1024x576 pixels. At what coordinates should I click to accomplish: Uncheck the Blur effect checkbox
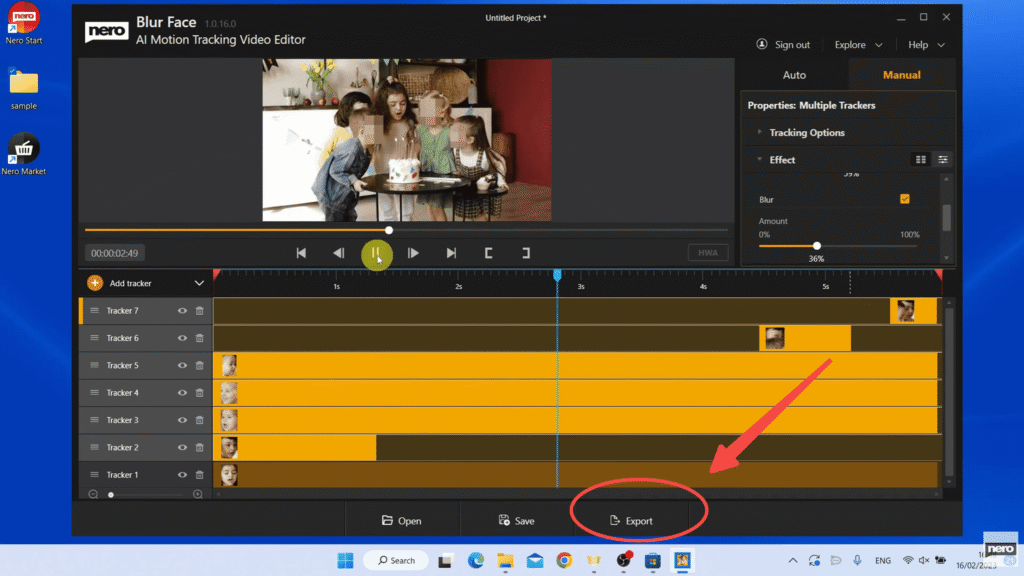click(x=904, y=199)
